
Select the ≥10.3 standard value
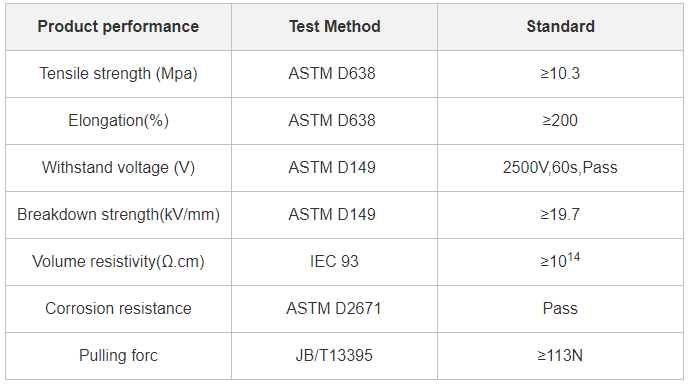560,74
